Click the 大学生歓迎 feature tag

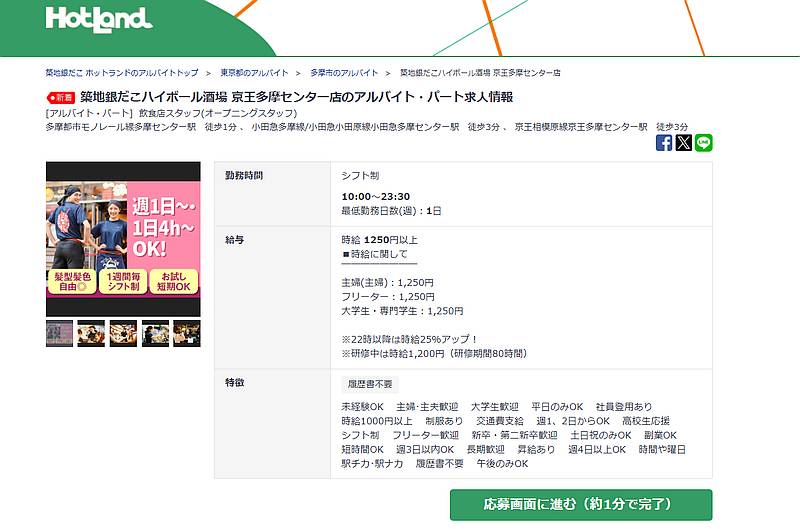click(x=494, y=407)
